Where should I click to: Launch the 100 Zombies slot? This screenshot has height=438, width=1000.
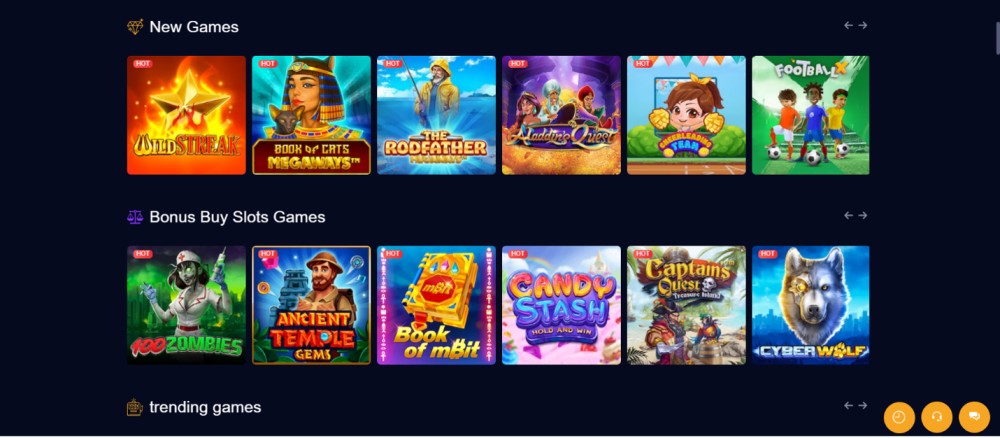186,305
